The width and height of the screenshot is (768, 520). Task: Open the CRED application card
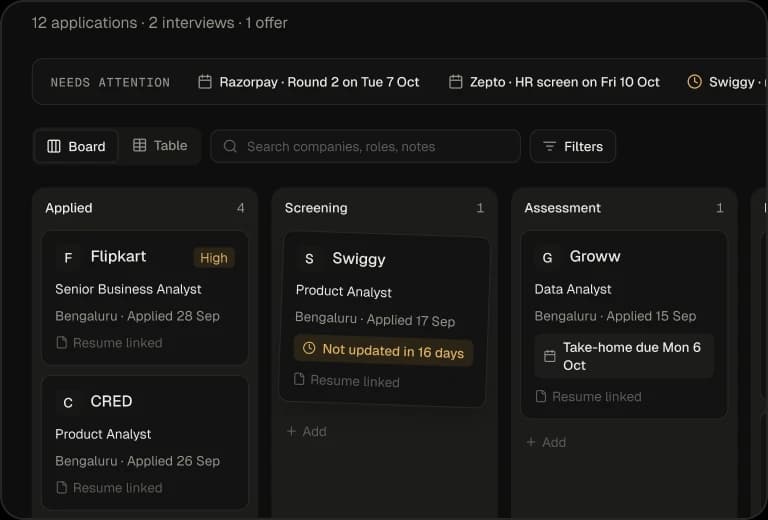(x=145, y=443)
